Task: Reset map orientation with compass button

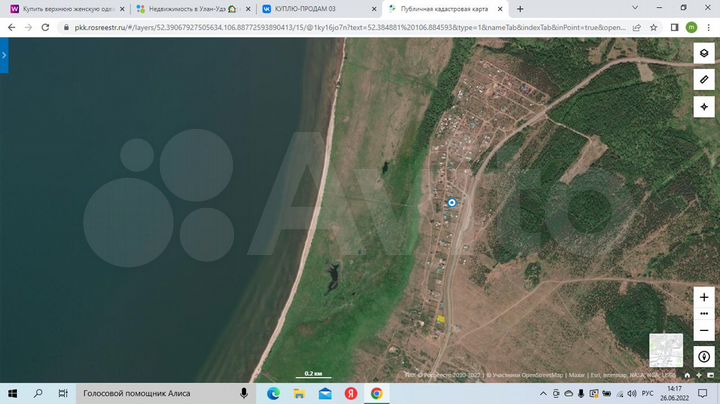Action: (704, 357)
